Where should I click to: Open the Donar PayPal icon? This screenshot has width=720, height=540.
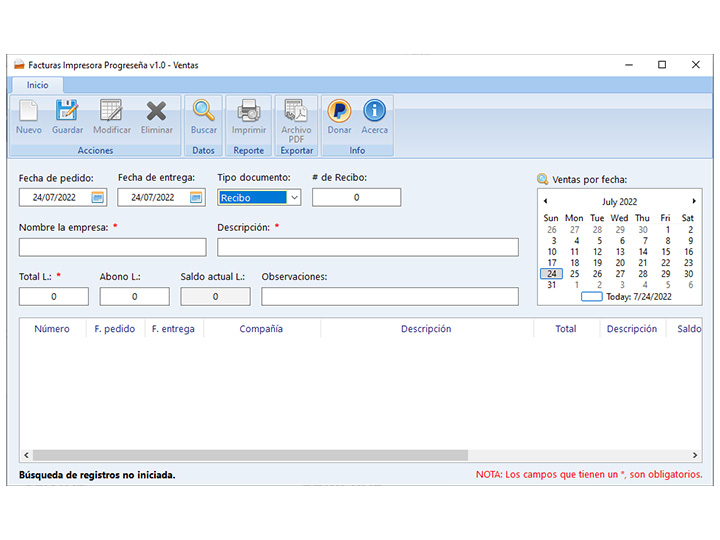click(339, 112)
